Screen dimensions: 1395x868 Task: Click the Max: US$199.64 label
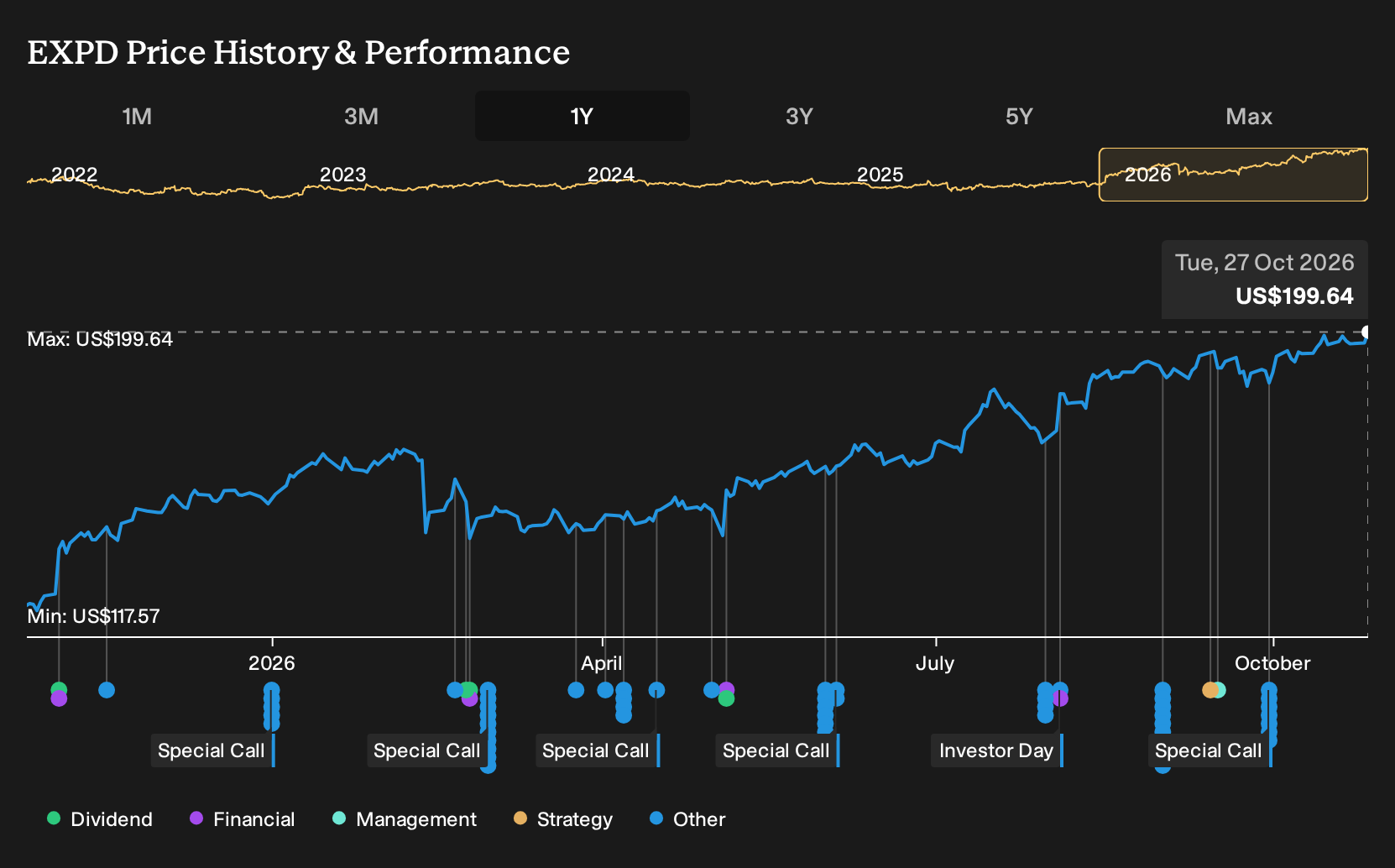(x=100, y=339)
